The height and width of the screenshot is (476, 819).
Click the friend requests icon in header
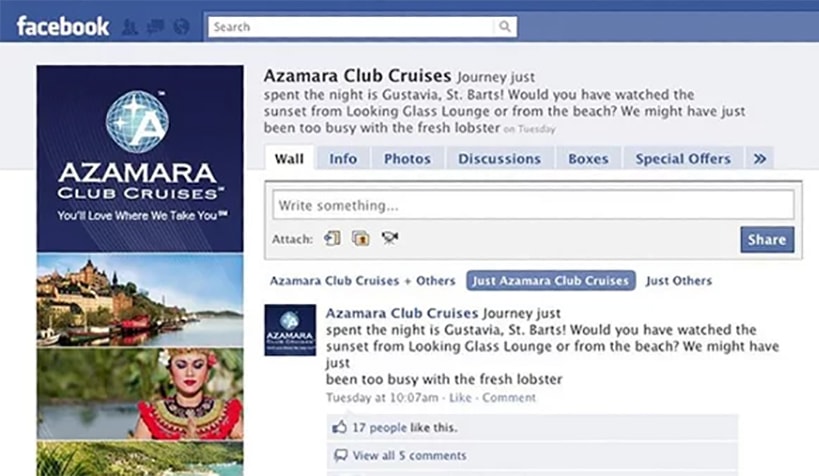pos(130,27)
